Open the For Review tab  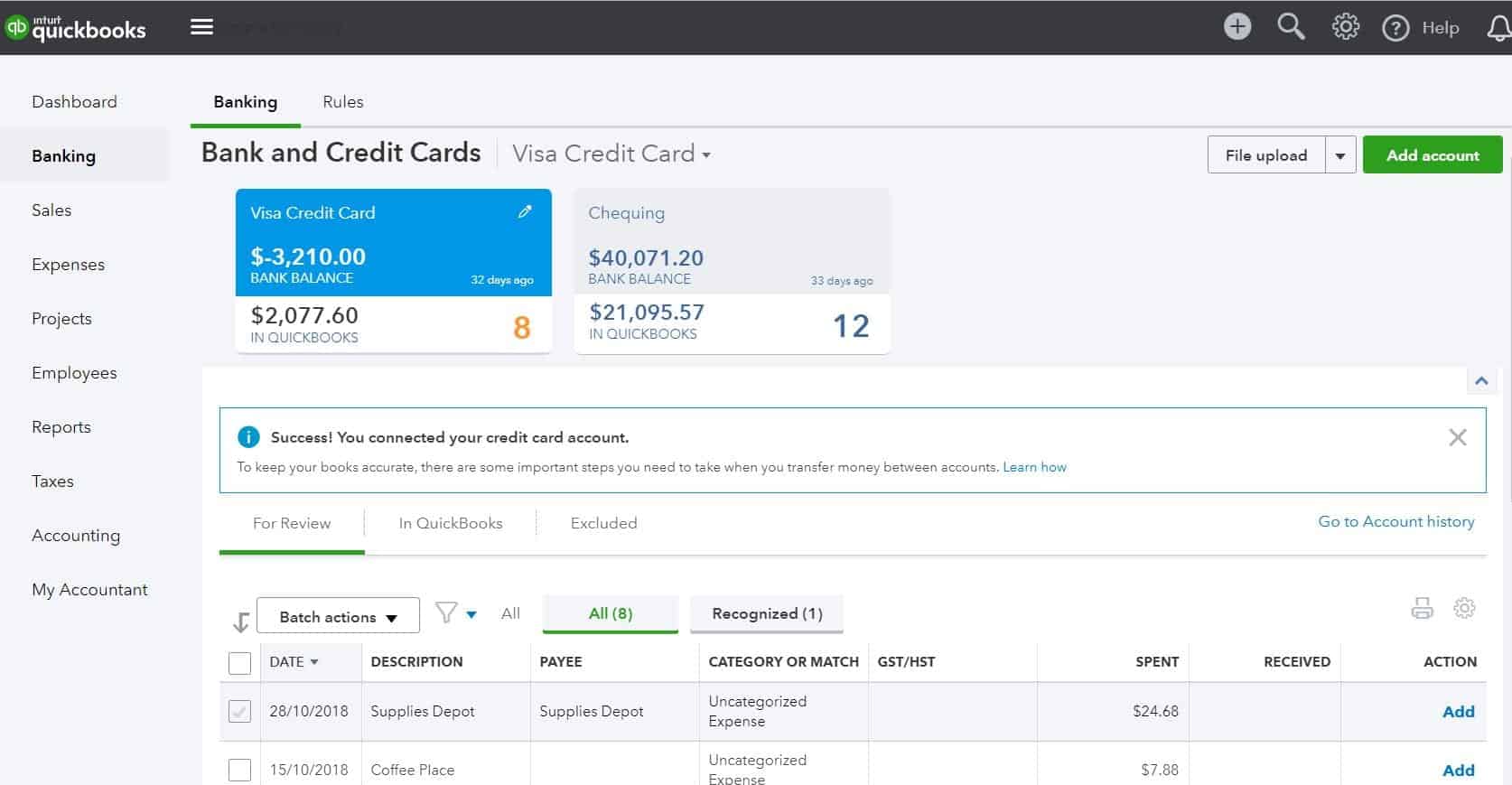point(292,523)
